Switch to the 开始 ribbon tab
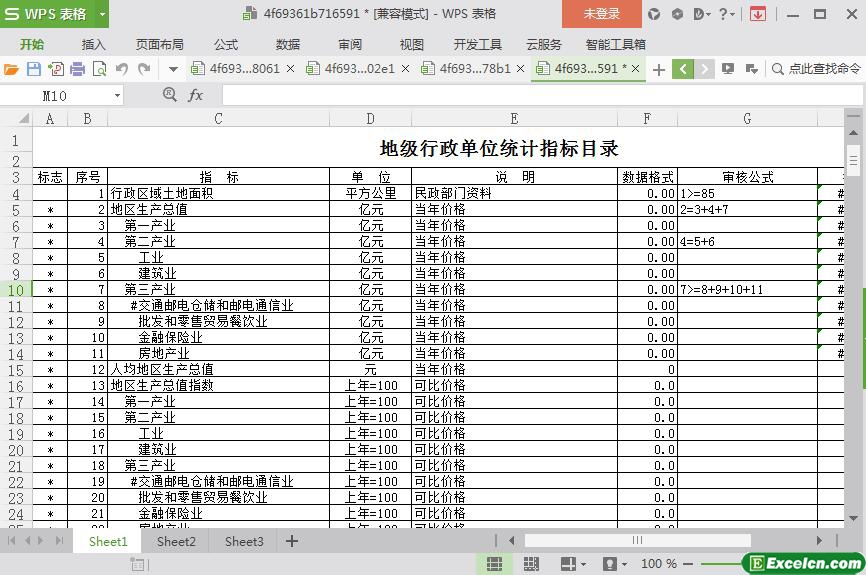The image size is (866, 575). click(x=32, y=45)
